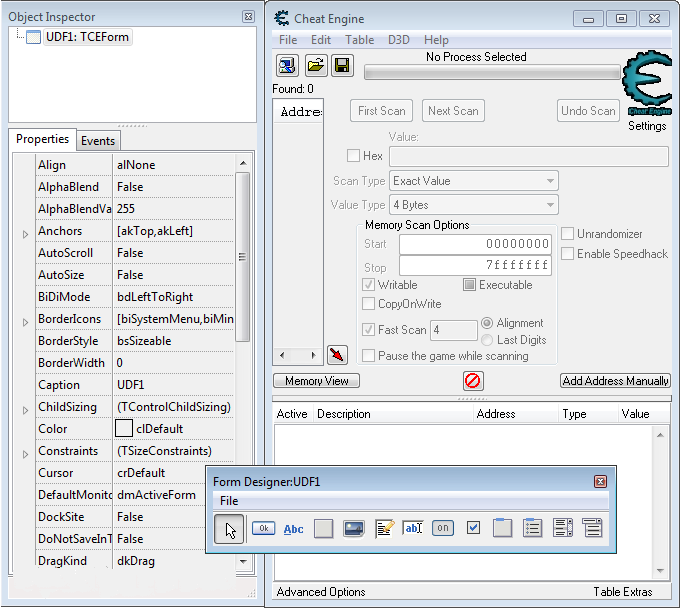This screenshot has width=680, height=608.
Task: Select the arrow pointer tool in Form Designer
Action: click(229, 529)
